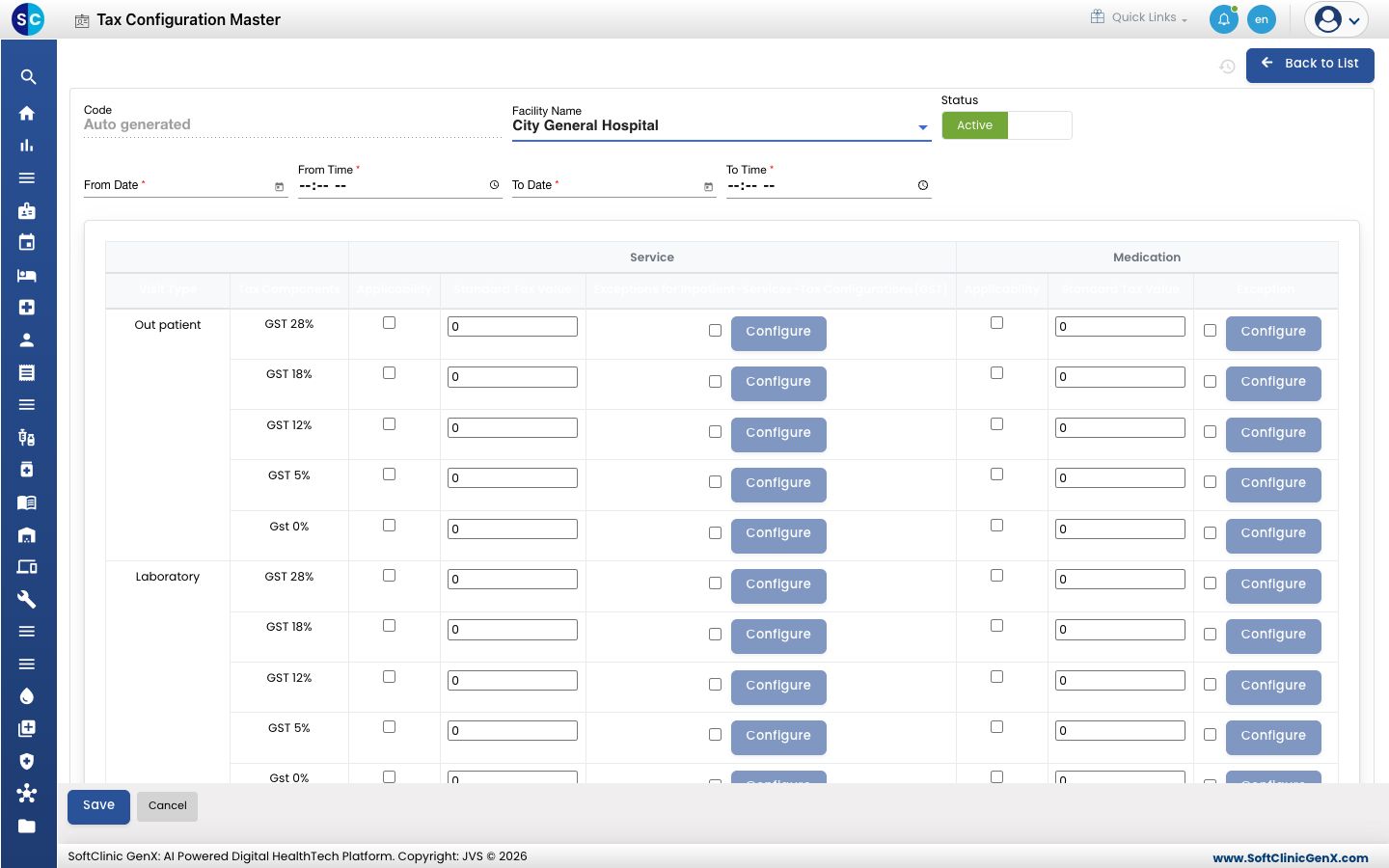Open the calendar appointments sidebar icon
Screen dimensions: 1389x868
point(27,243)
